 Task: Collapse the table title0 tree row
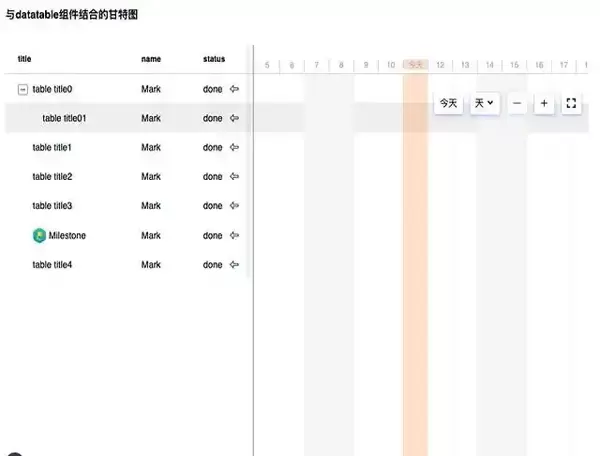point(23,89)
